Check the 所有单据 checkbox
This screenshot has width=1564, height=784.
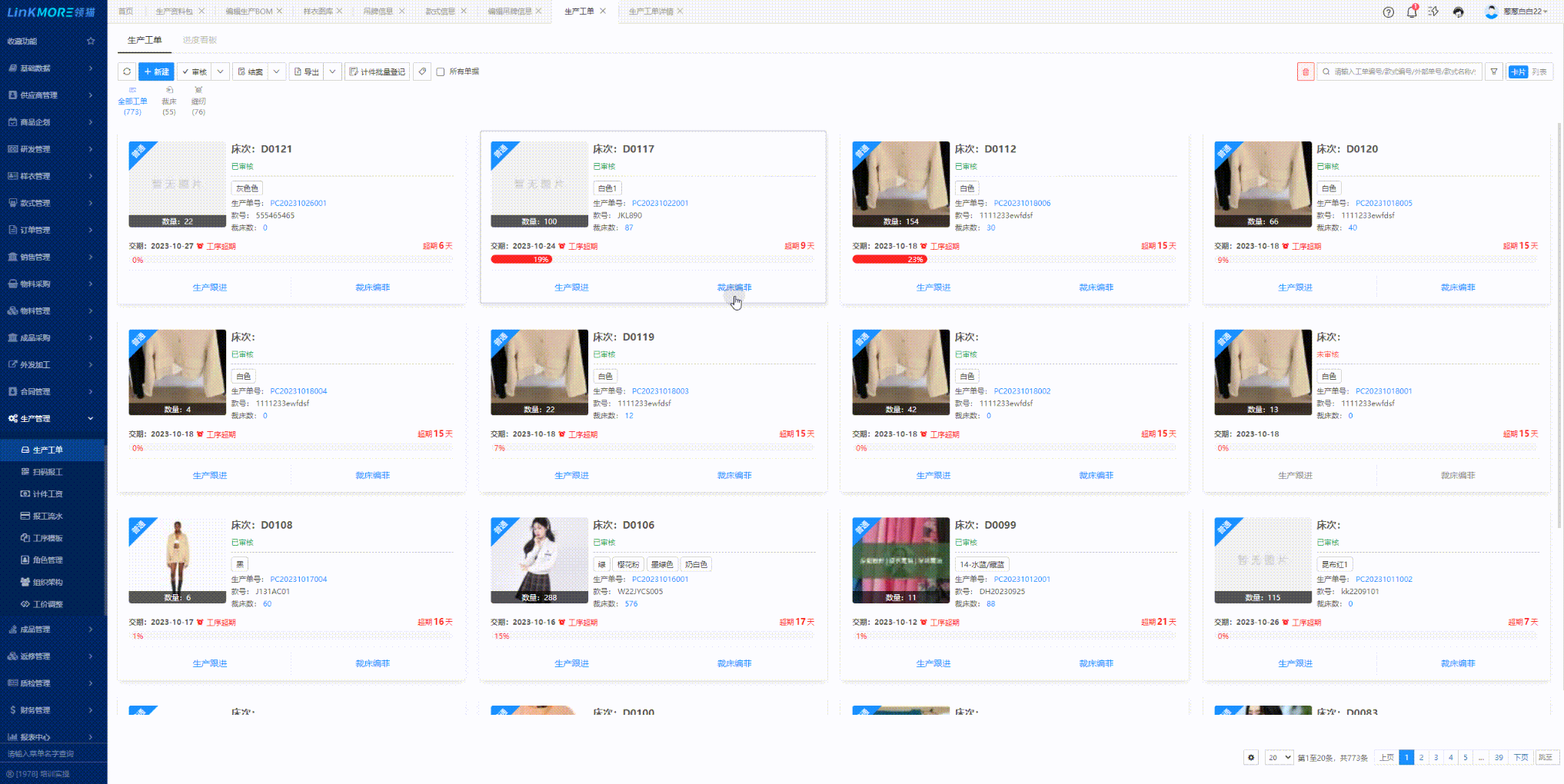[x=441, y=71]
